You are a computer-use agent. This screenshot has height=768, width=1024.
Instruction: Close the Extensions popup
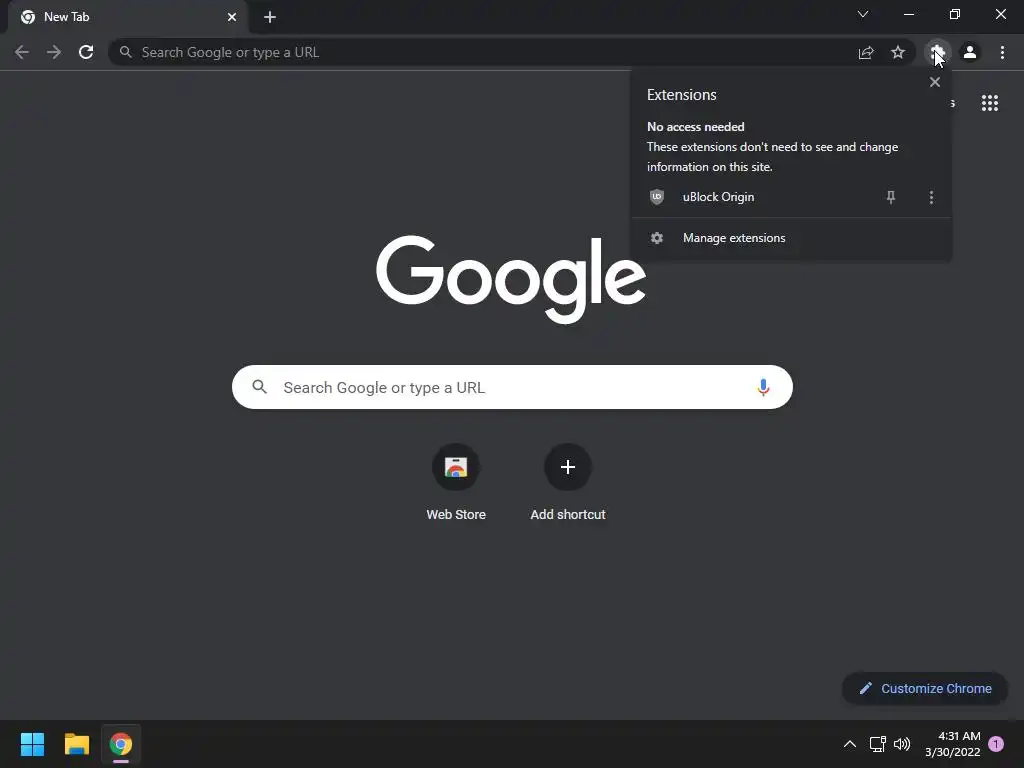[x=935, y=82]
